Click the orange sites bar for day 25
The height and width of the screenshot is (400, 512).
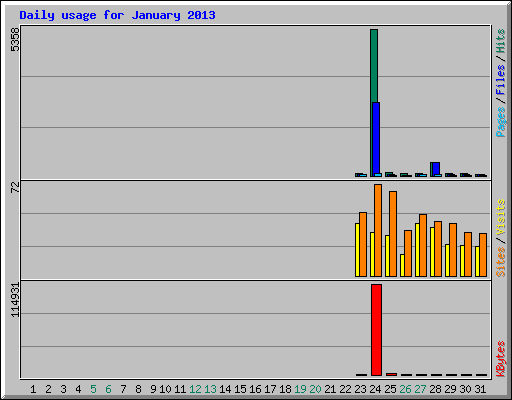pyautogui.click(x=393, y=234)
